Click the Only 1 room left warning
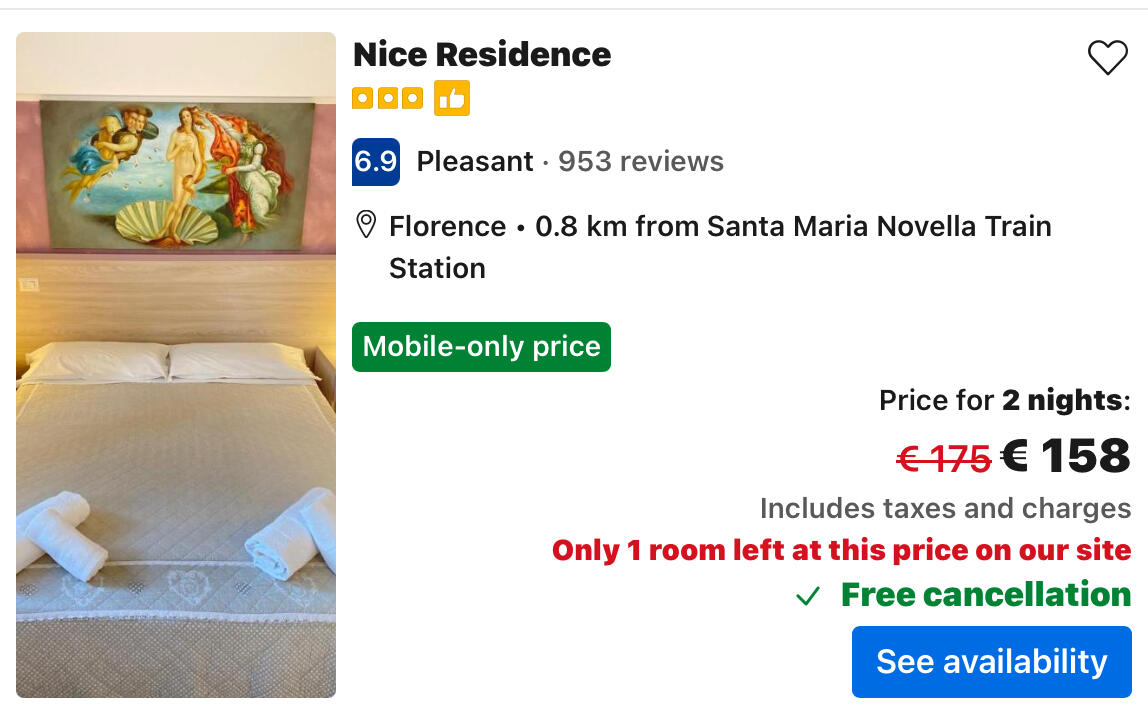 pyautogui.click(x=841, y=550)
